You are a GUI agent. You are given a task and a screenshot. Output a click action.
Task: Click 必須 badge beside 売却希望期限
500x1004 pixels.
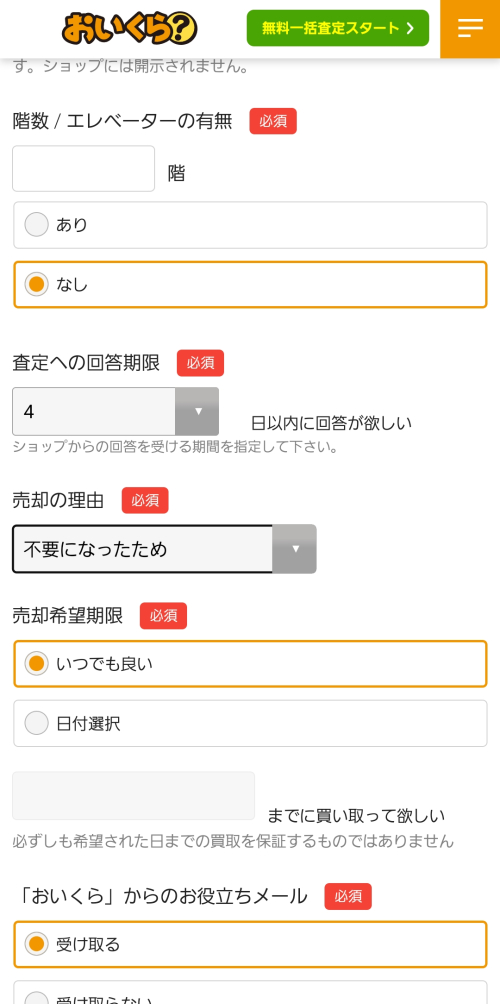click(x=163, y=615)
